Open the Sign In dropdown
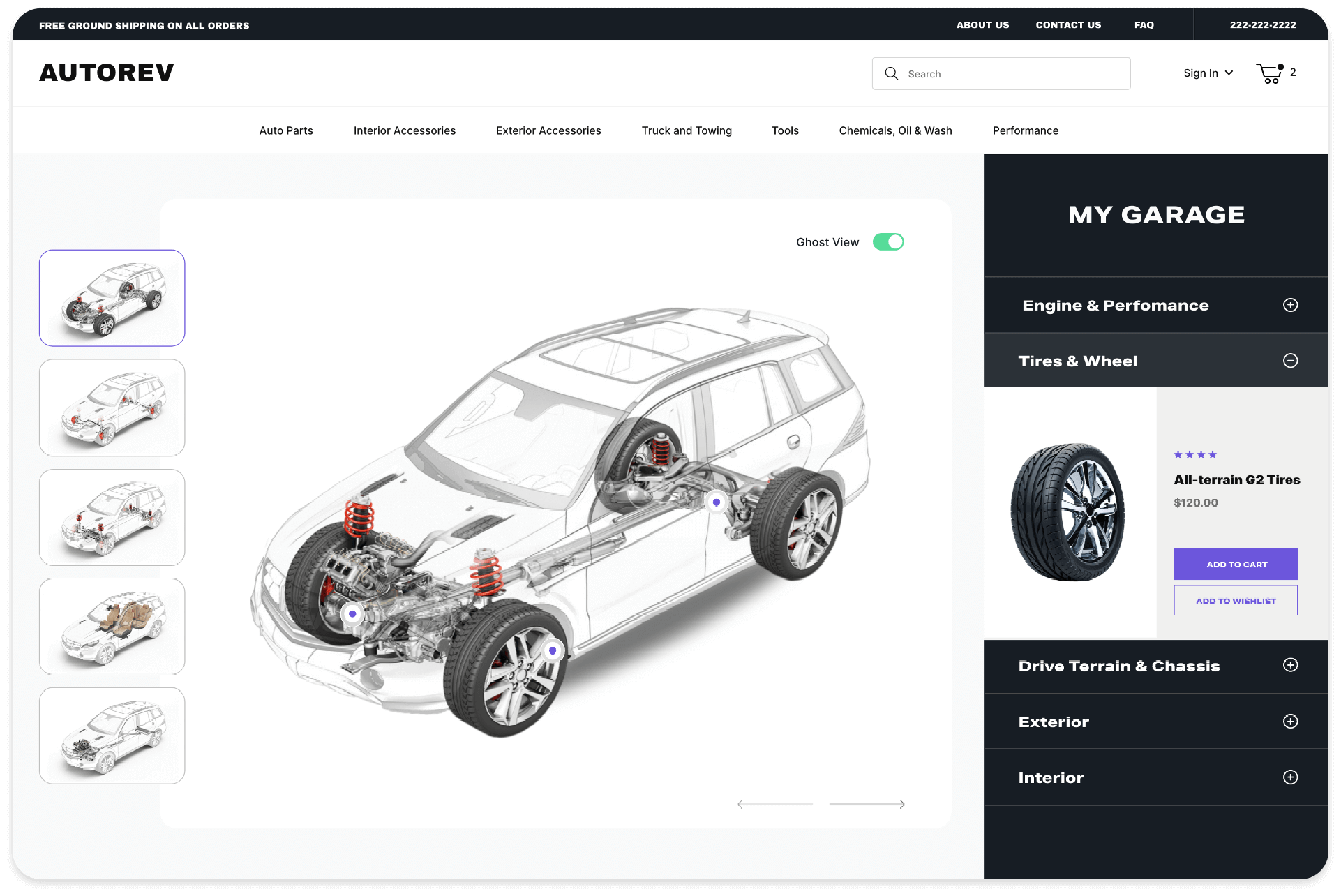Viewport: 1341px width, 896px height. pyautogui.click(x=1208, y=73)
